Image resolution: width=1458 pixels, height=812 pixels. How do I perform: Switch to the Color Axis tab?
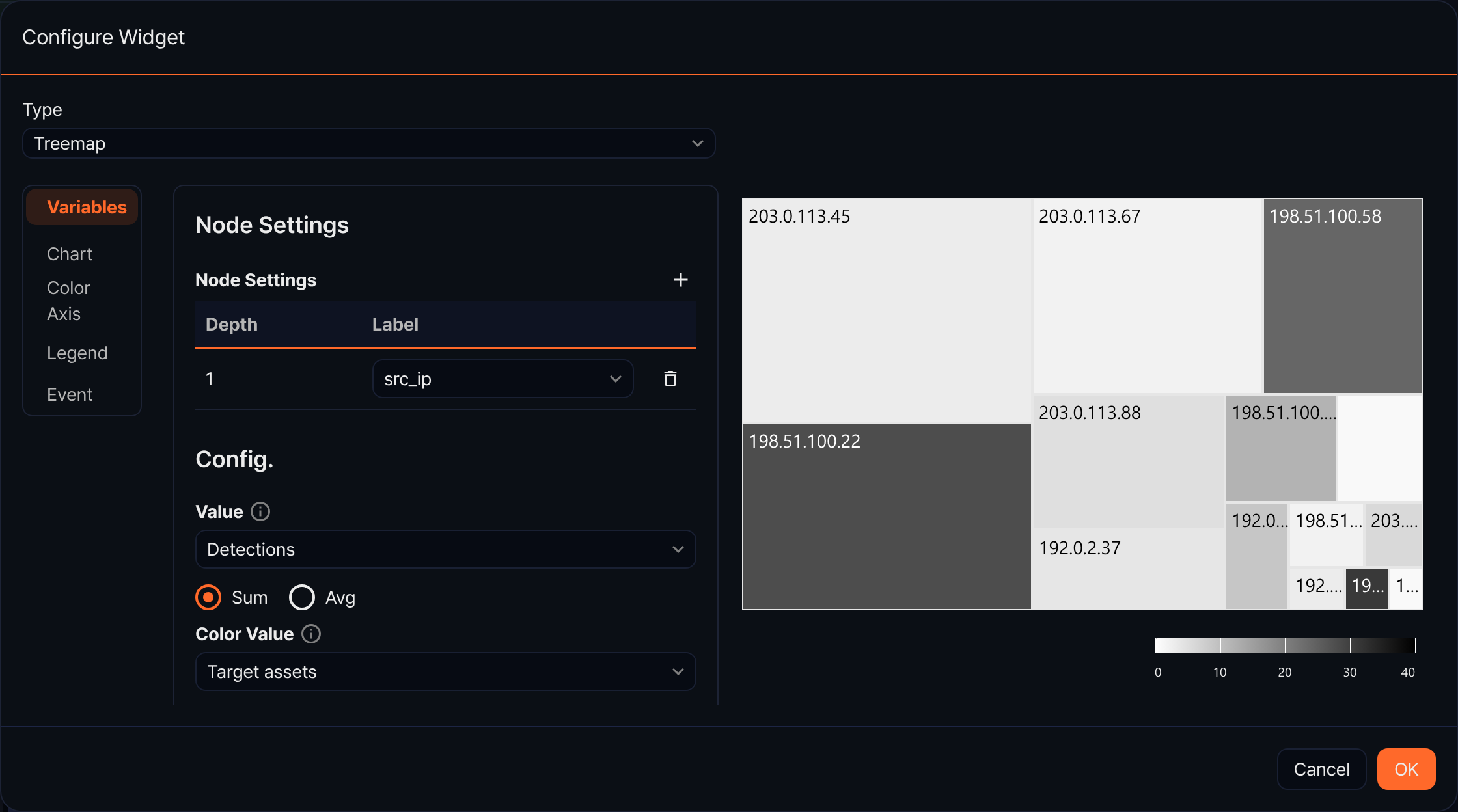pos(68,301)
